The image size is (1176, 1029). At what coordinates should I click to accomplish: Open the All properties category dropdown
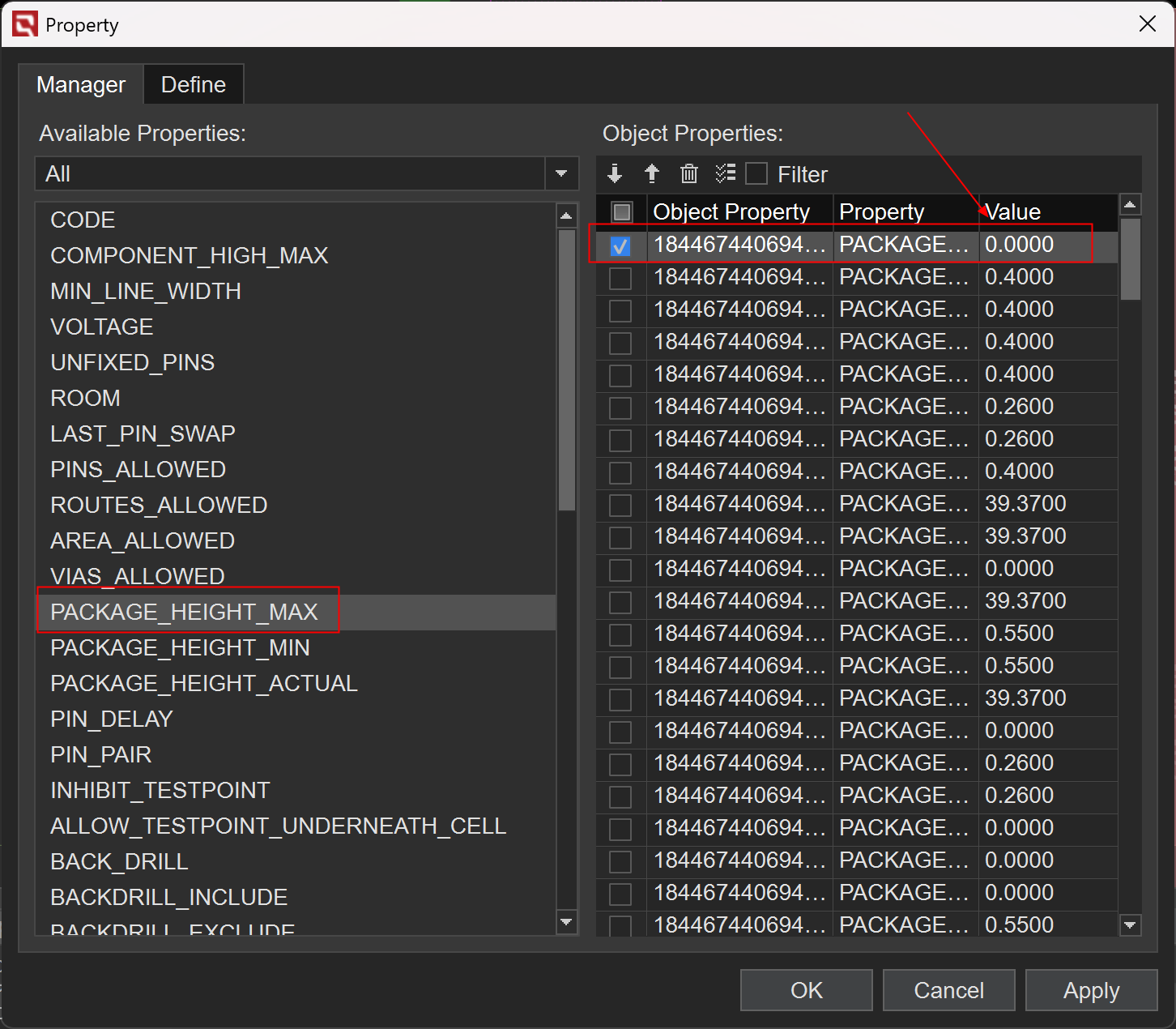pos(561,173)
